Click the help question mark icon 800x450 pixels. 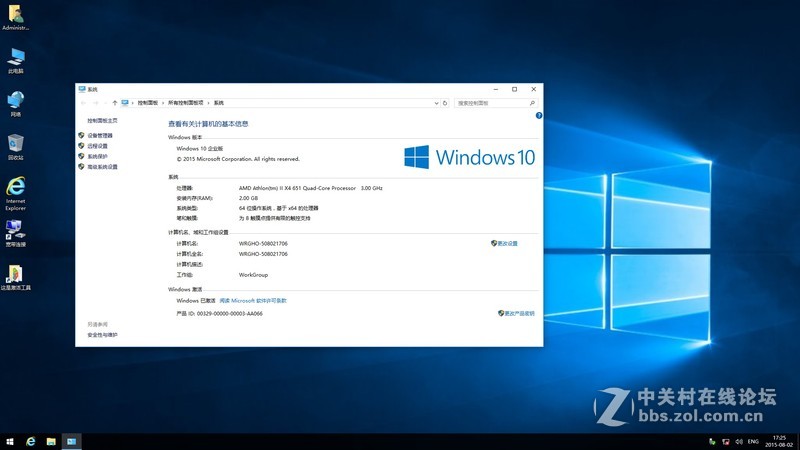click(x=539, y=116)
